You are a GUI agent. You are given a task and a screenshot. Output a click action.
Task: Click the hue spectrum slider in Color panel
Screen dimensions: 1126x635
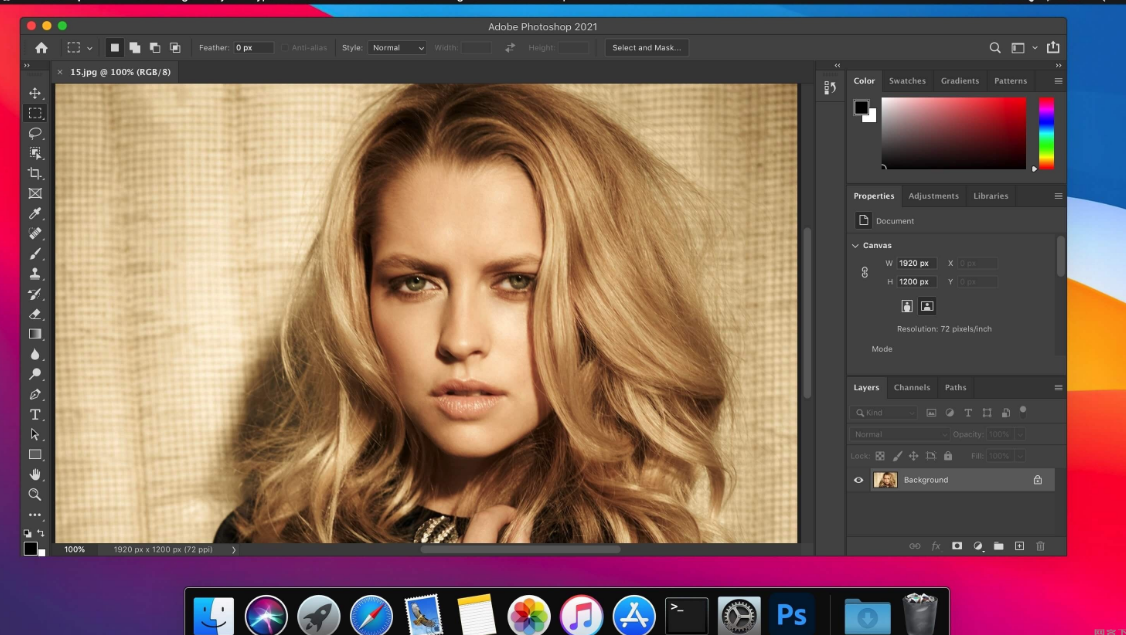click(1046, 133)
